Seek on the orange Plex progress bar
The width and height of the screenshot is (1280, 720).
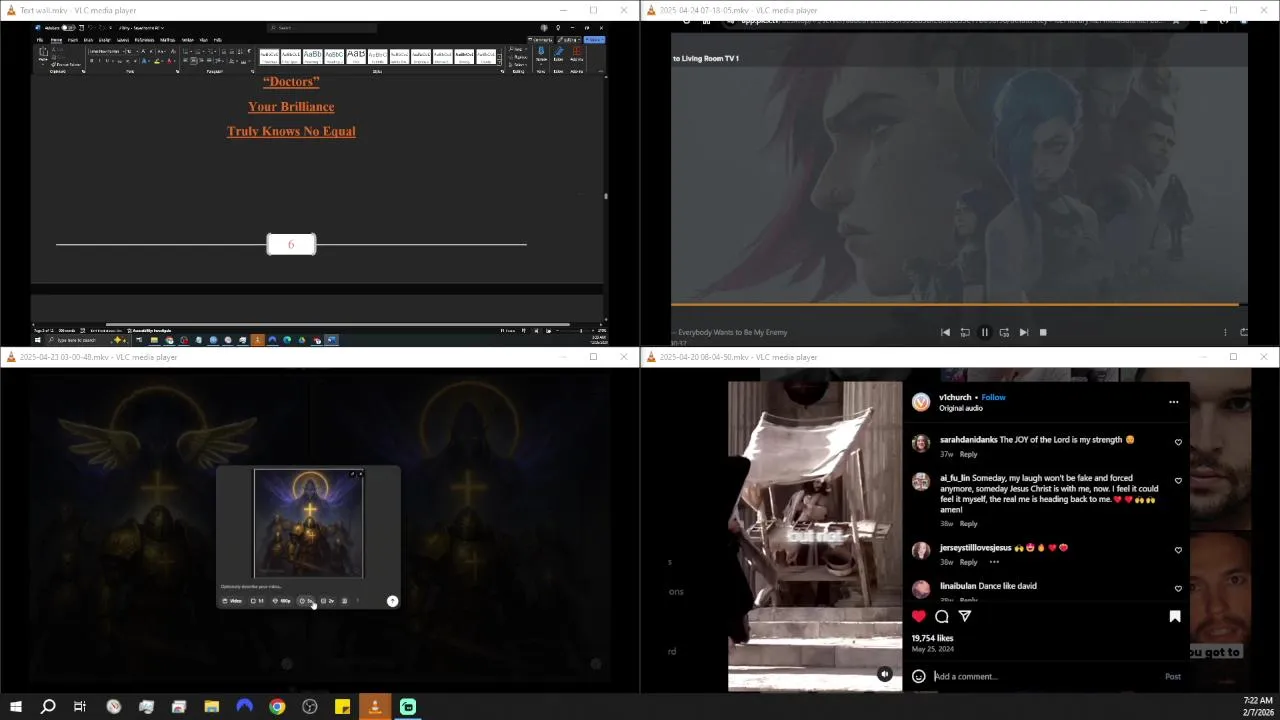pos(958,304)
